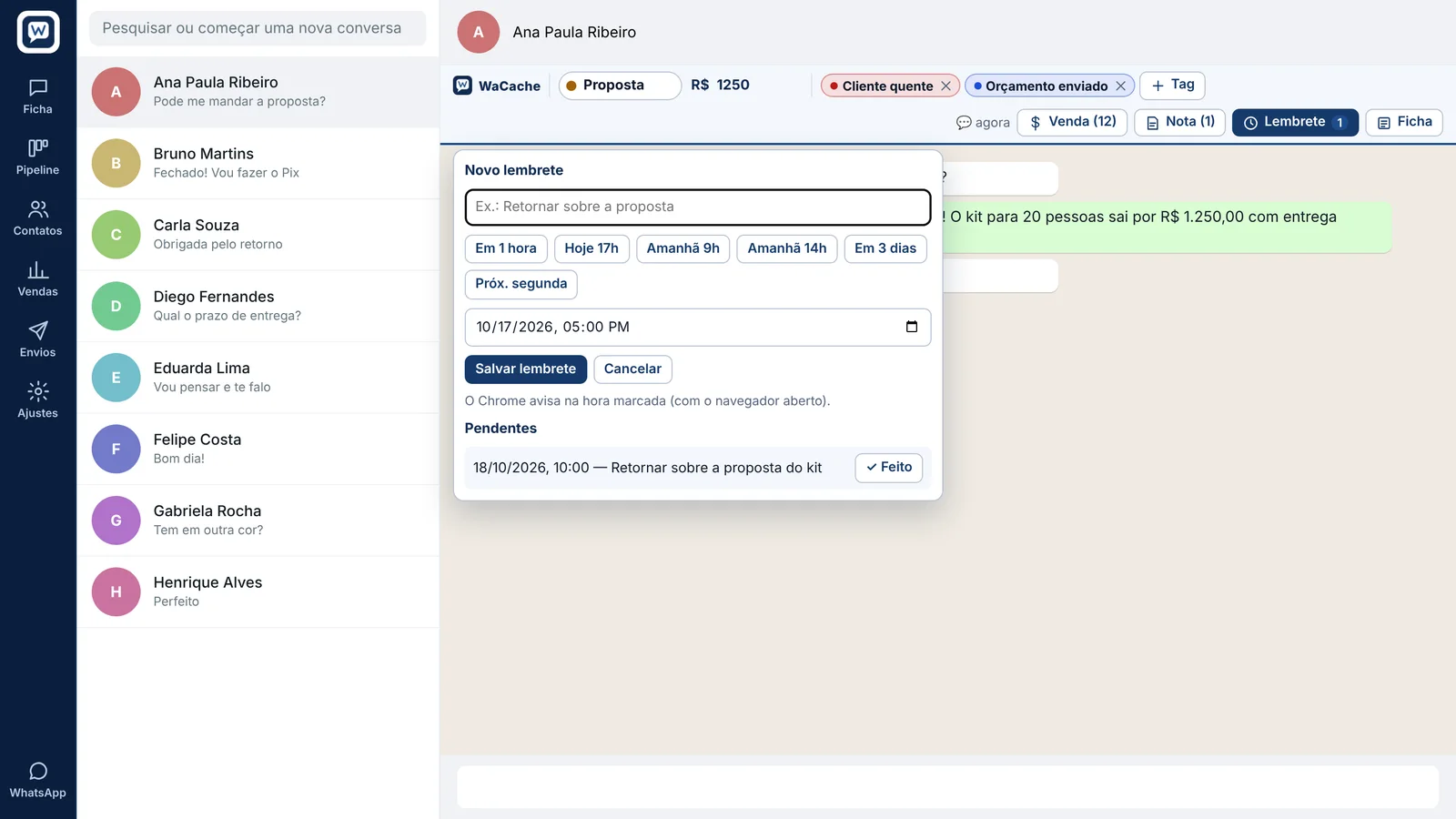Open Ficha in the left sidebar
This screenshot has width=1456, height=819.
click(37, 96)
